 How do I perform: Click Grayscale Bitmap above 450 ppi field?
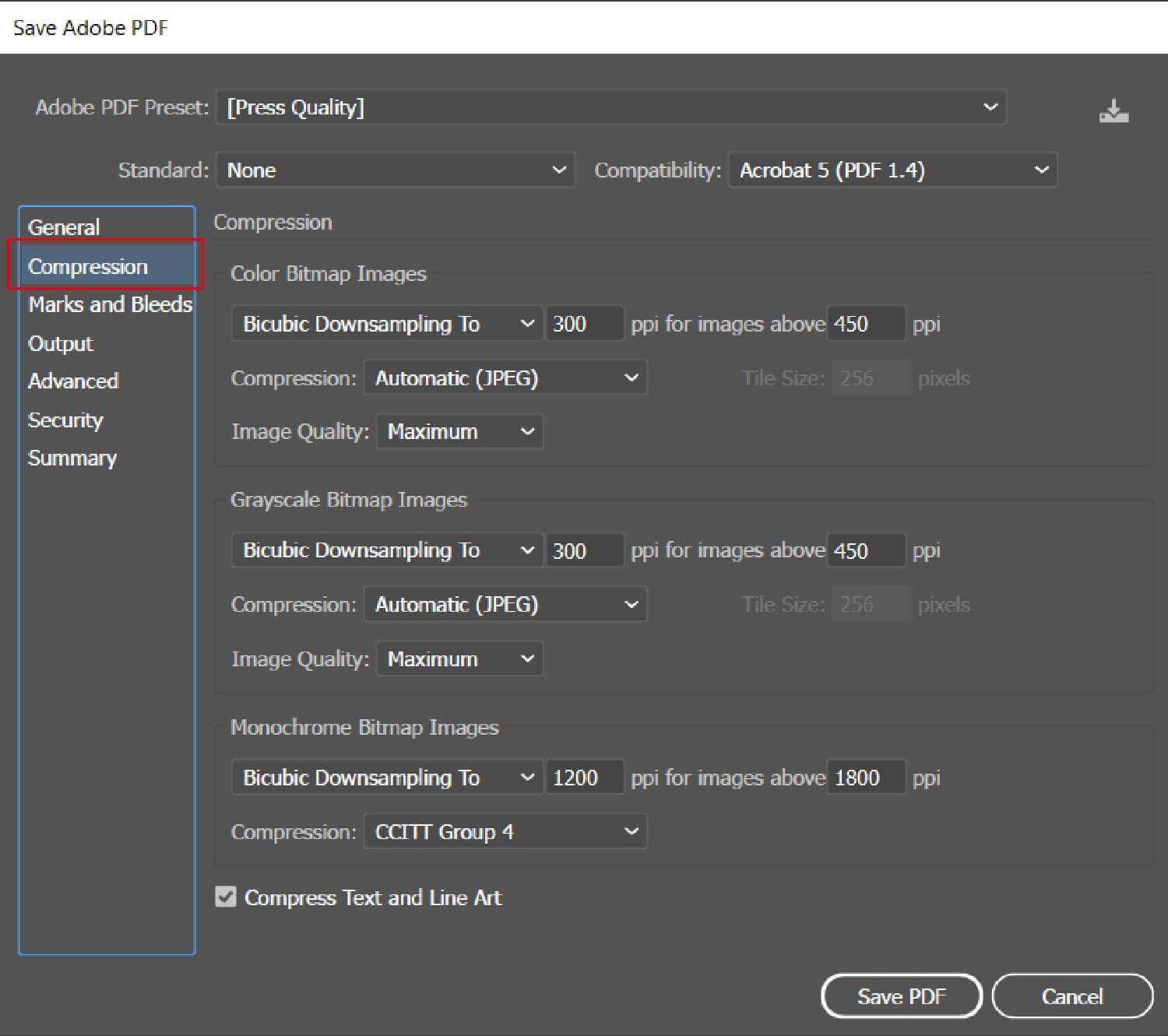pos(866,550)
